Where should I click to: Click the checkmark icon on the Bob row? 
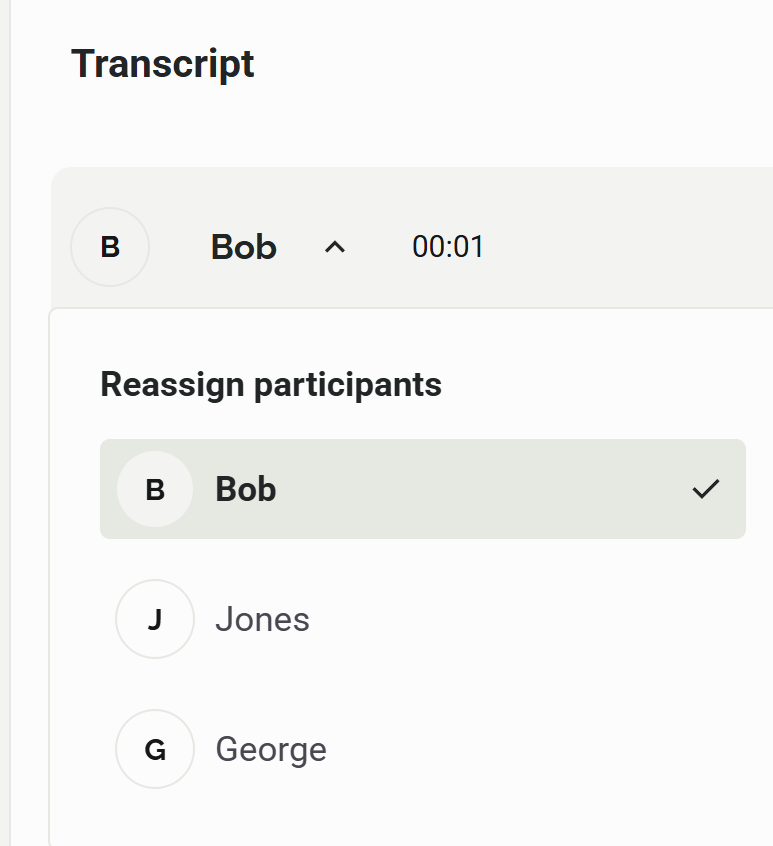pos(707,489)
